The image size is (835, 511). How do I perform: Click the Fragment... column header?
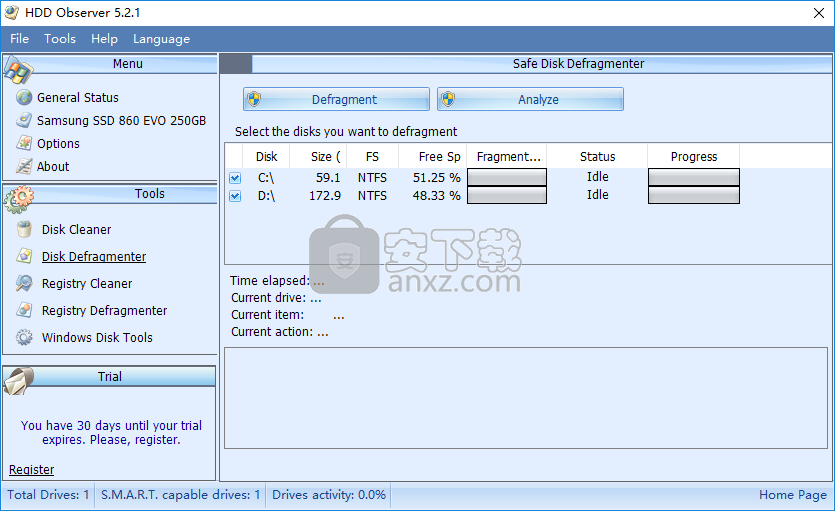[507, 156]
